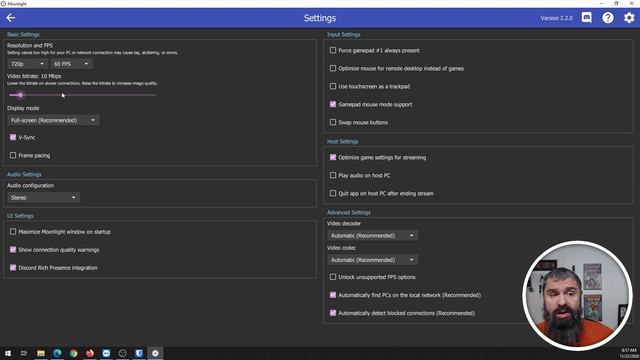
Task: Click the Settings page title
Action: (320, 18)
